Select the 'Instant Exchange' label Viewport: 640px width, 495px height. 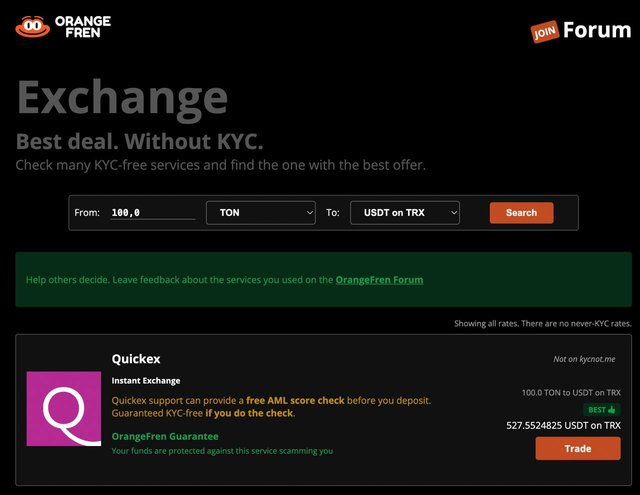click(146, 381)
